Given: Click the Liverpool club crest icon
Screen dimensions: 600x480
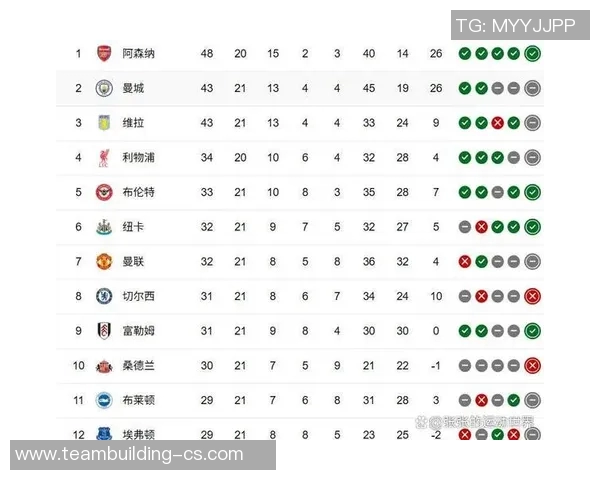Looking at the screenshot, I should coord(104,157).
